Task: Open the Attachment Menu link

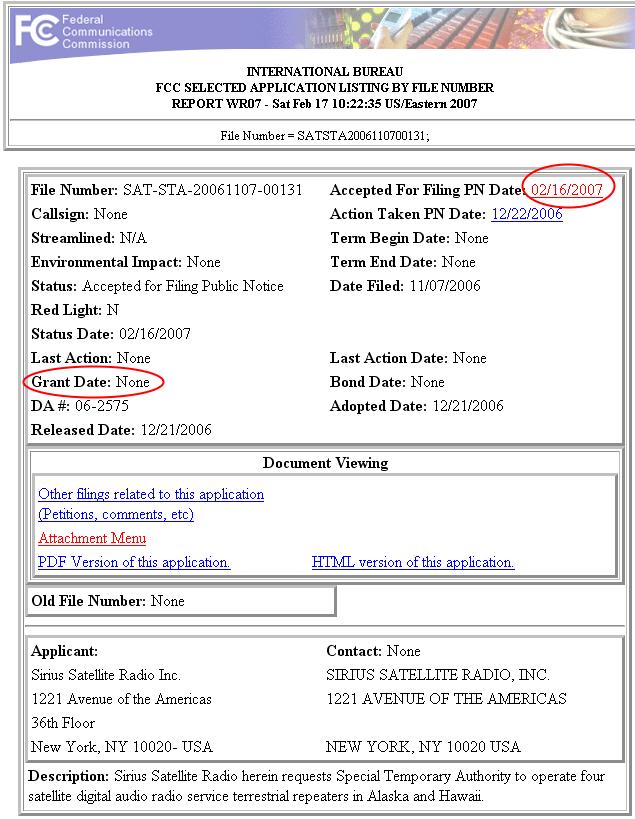Action: pyautogui.click(x=92, y=538)
